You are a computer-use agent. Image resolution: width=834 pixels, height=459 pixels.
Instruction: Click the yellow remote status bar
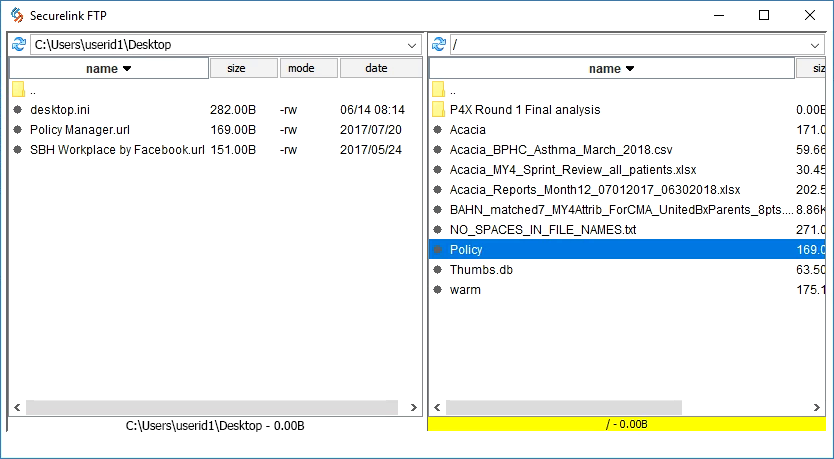click(626, 425)
